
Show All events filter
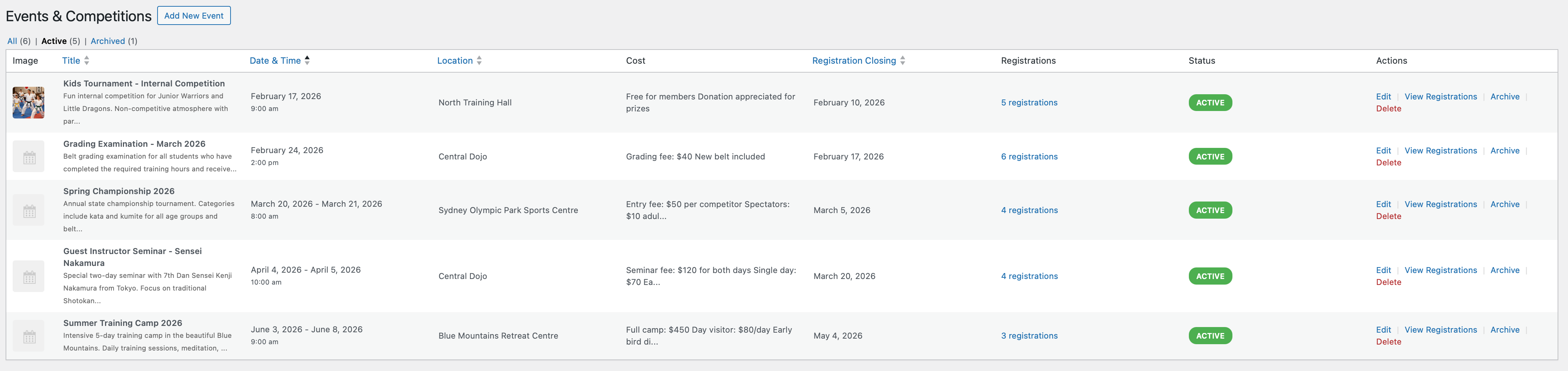pyautogui.click(x=12, y=41)
